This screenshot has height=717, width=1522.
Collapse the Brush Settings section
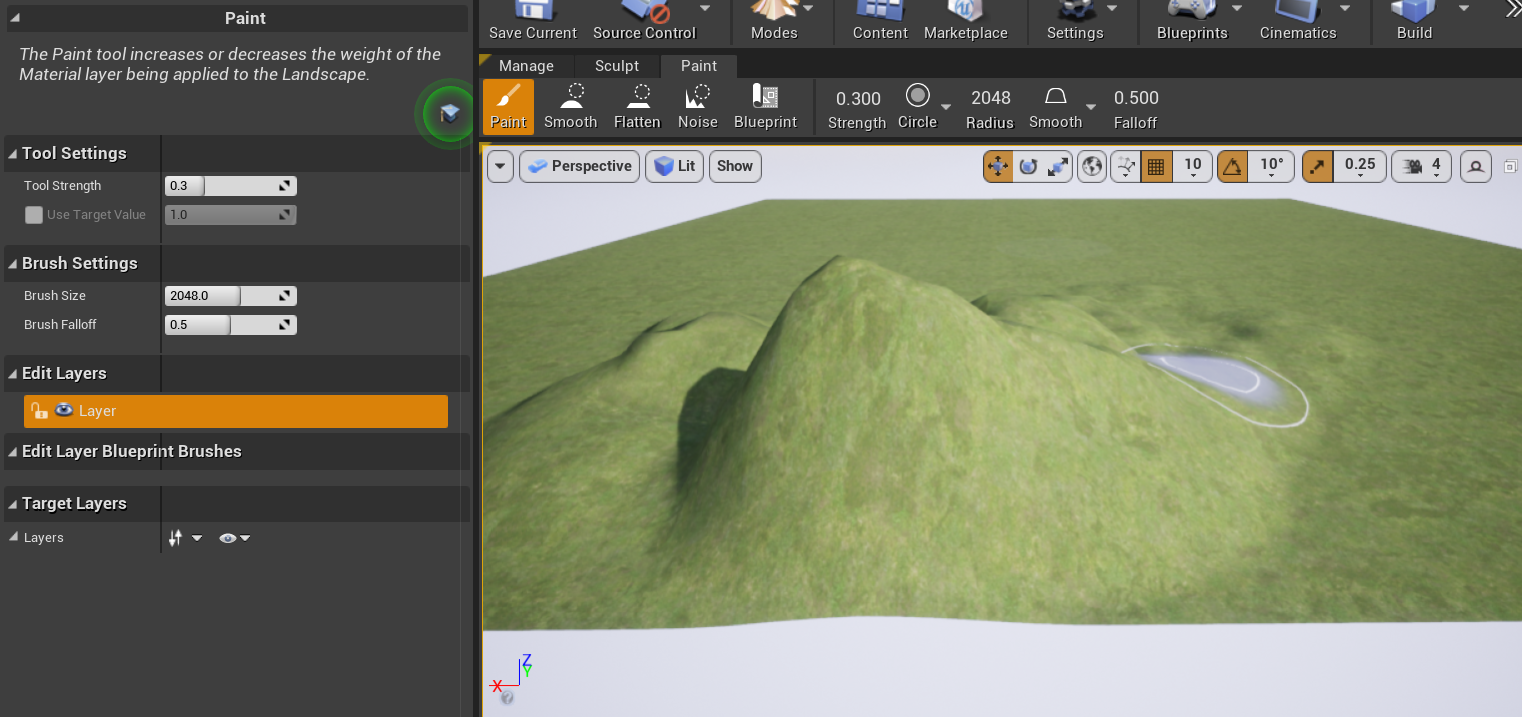pos(13,264)
